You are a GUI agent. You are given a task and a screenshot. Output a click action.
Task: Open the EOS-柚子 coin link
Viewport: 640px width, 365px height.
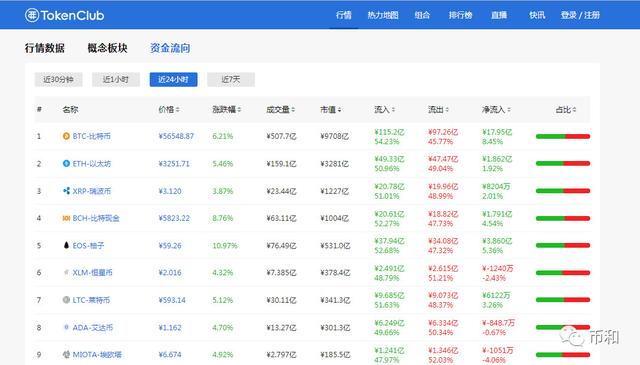[88, 245]
